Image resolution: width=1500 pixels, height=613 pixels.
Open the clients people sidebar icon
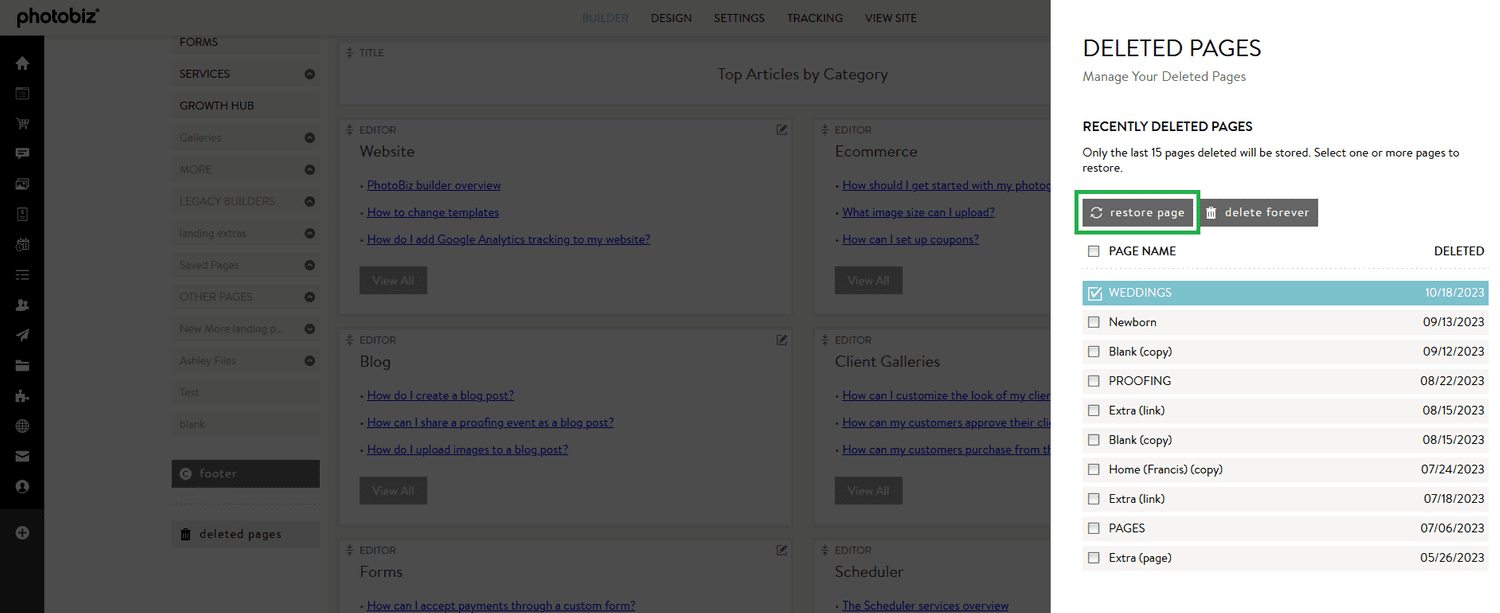pos(22,305)
